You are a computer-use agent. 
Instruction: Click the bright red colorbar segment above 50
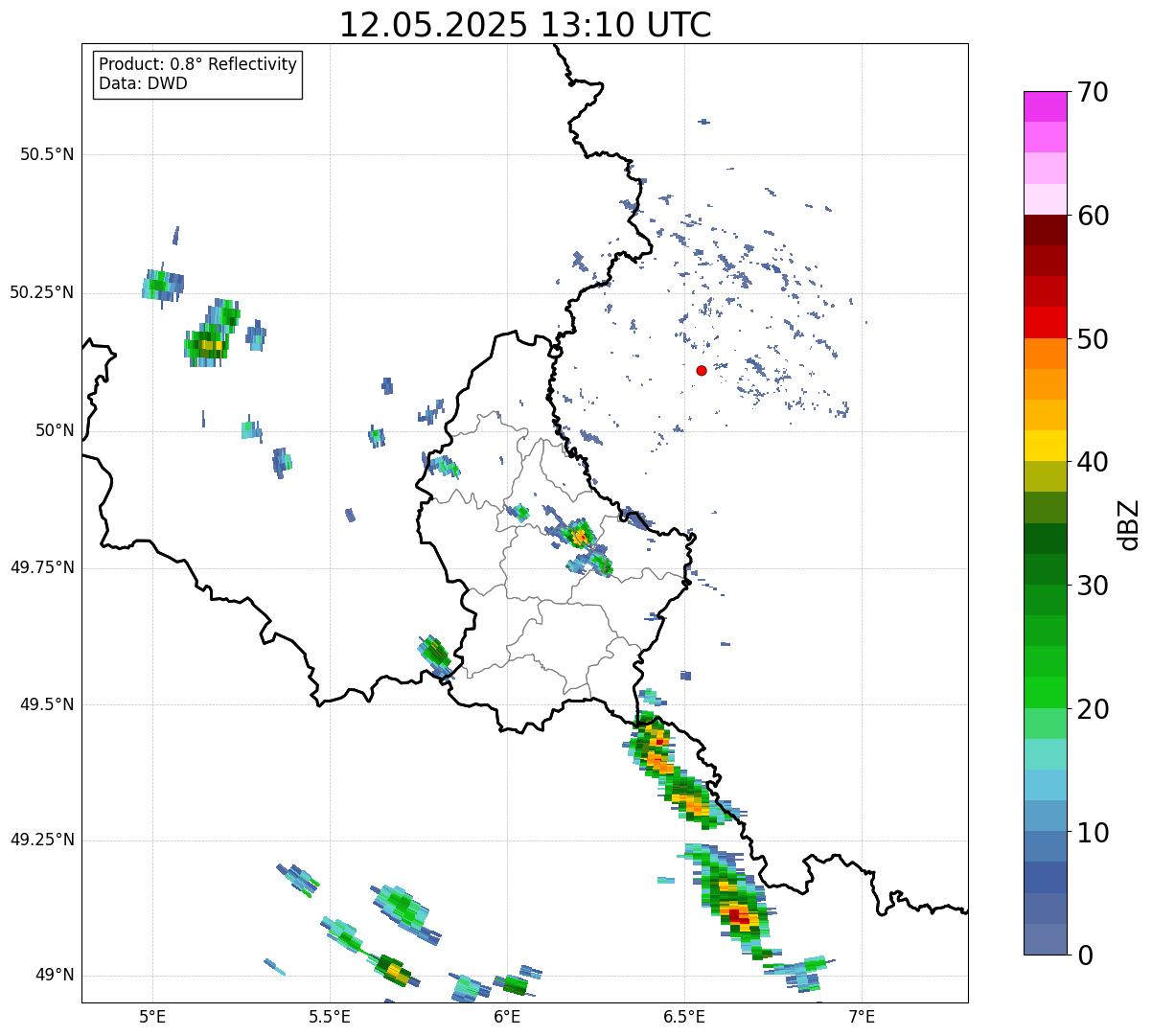coord(1045,323)
